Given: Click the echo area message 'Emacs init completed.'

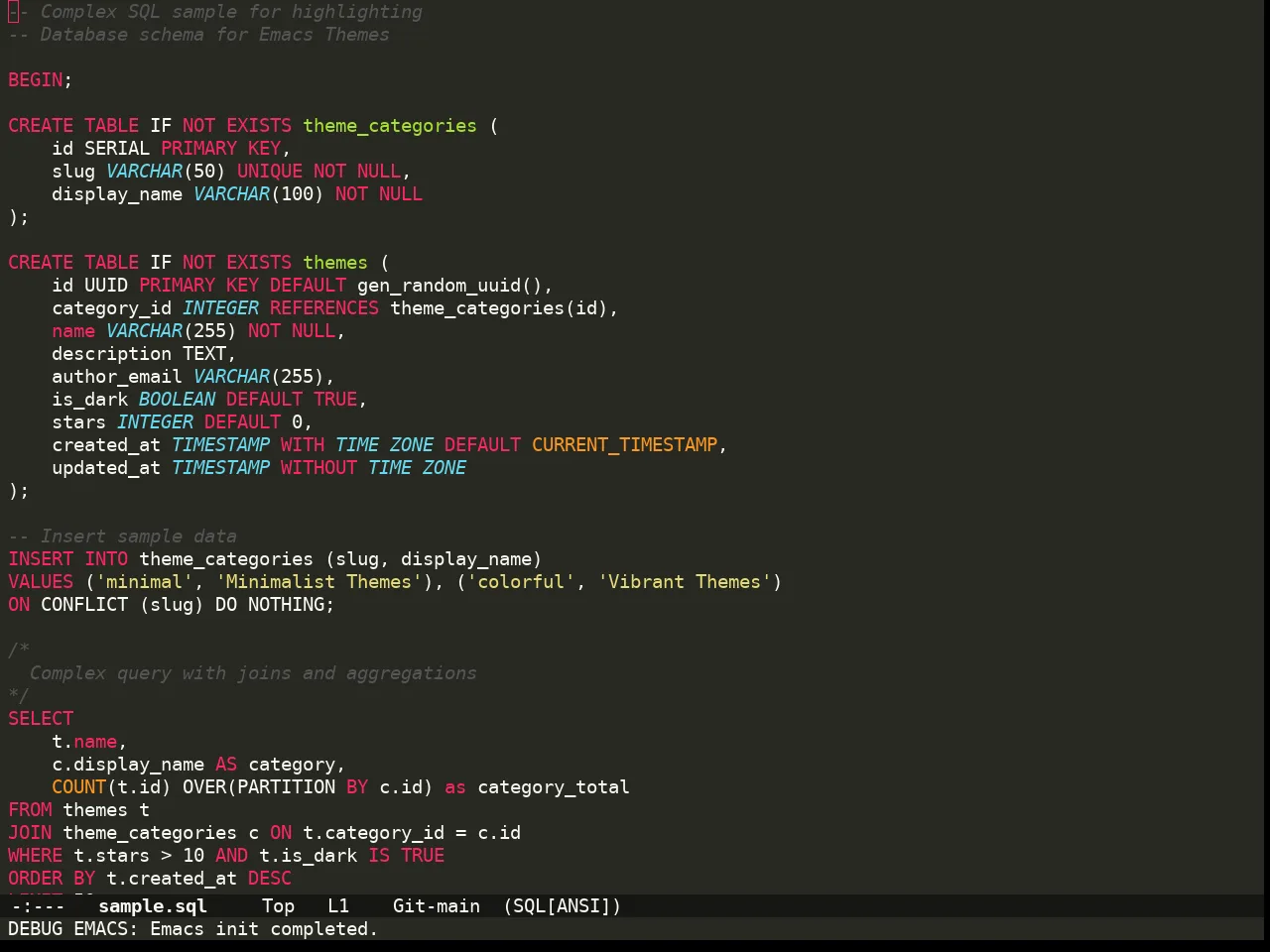Looking at the screenshot, I should click(x=264, y=929).
